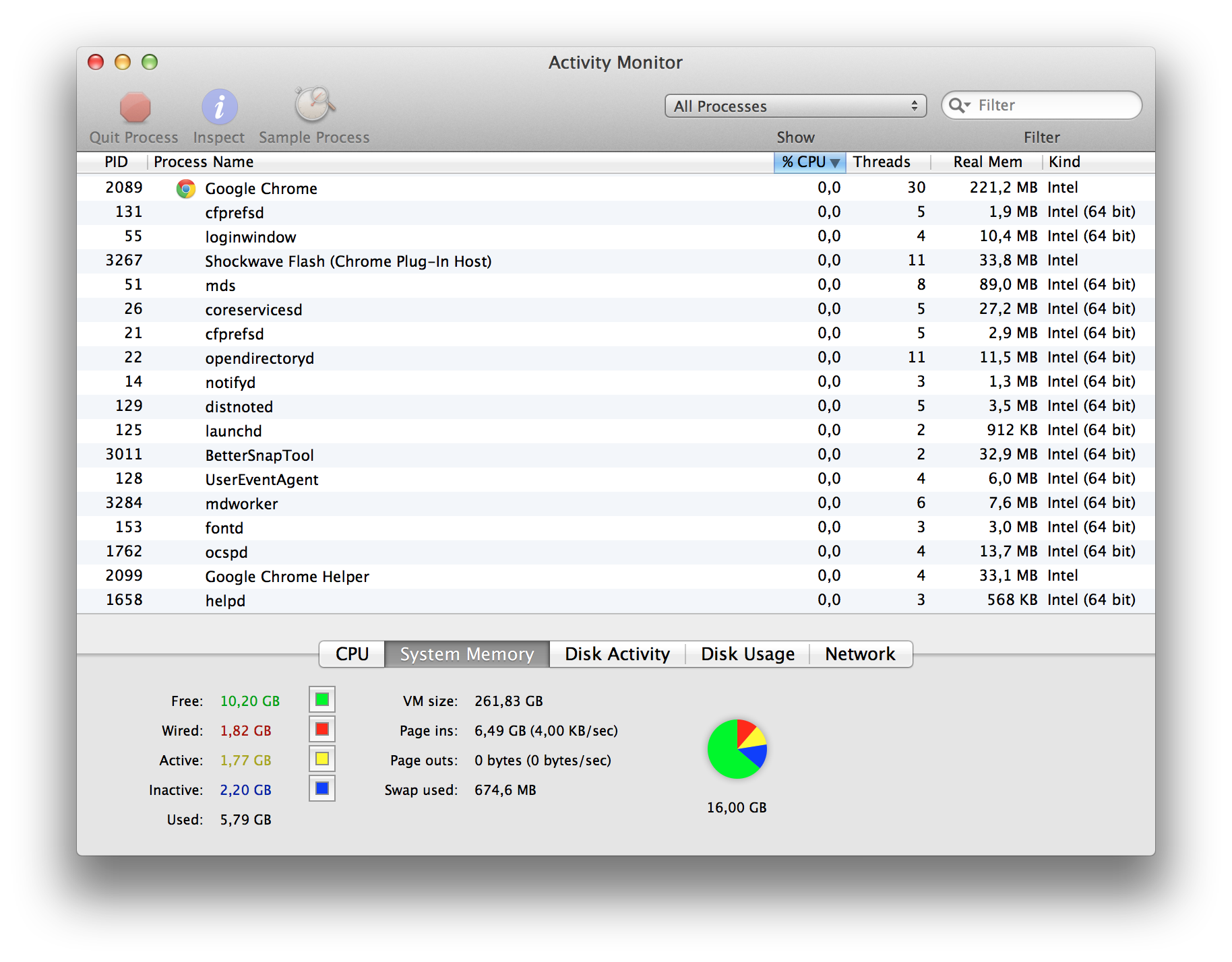Select the BetterSnapTool process
Image resolution: width=1232 pixels, height=962 pixels.
pyautogui.click(x=616, y=455)
